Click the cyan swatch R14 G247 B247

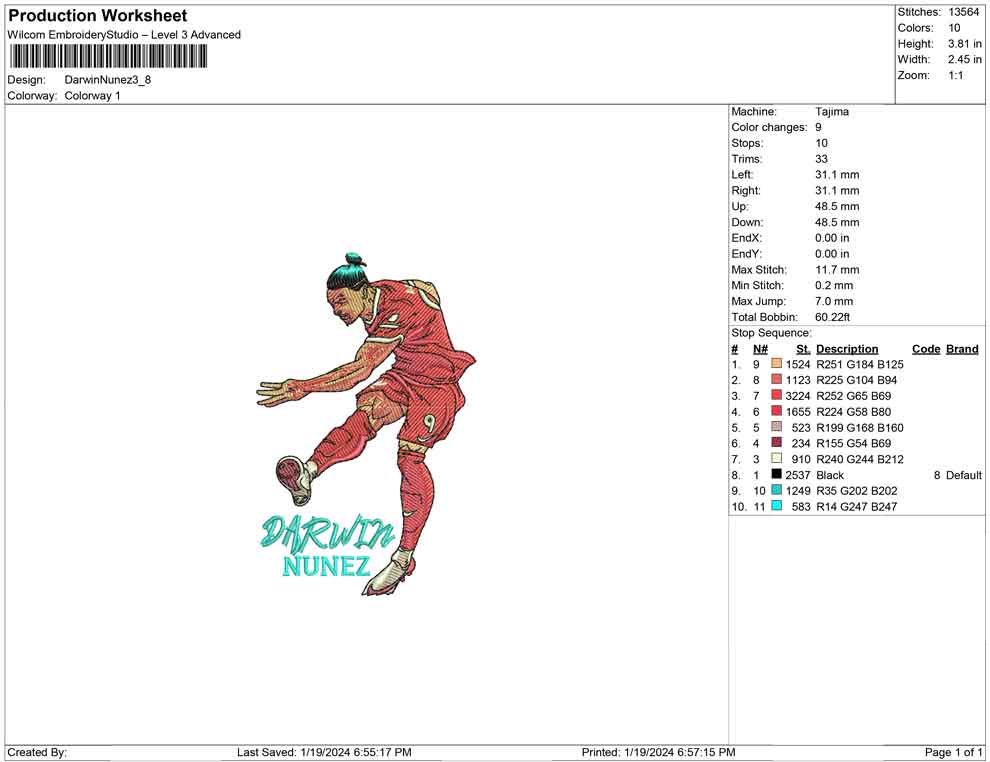[x=777, y=506]
